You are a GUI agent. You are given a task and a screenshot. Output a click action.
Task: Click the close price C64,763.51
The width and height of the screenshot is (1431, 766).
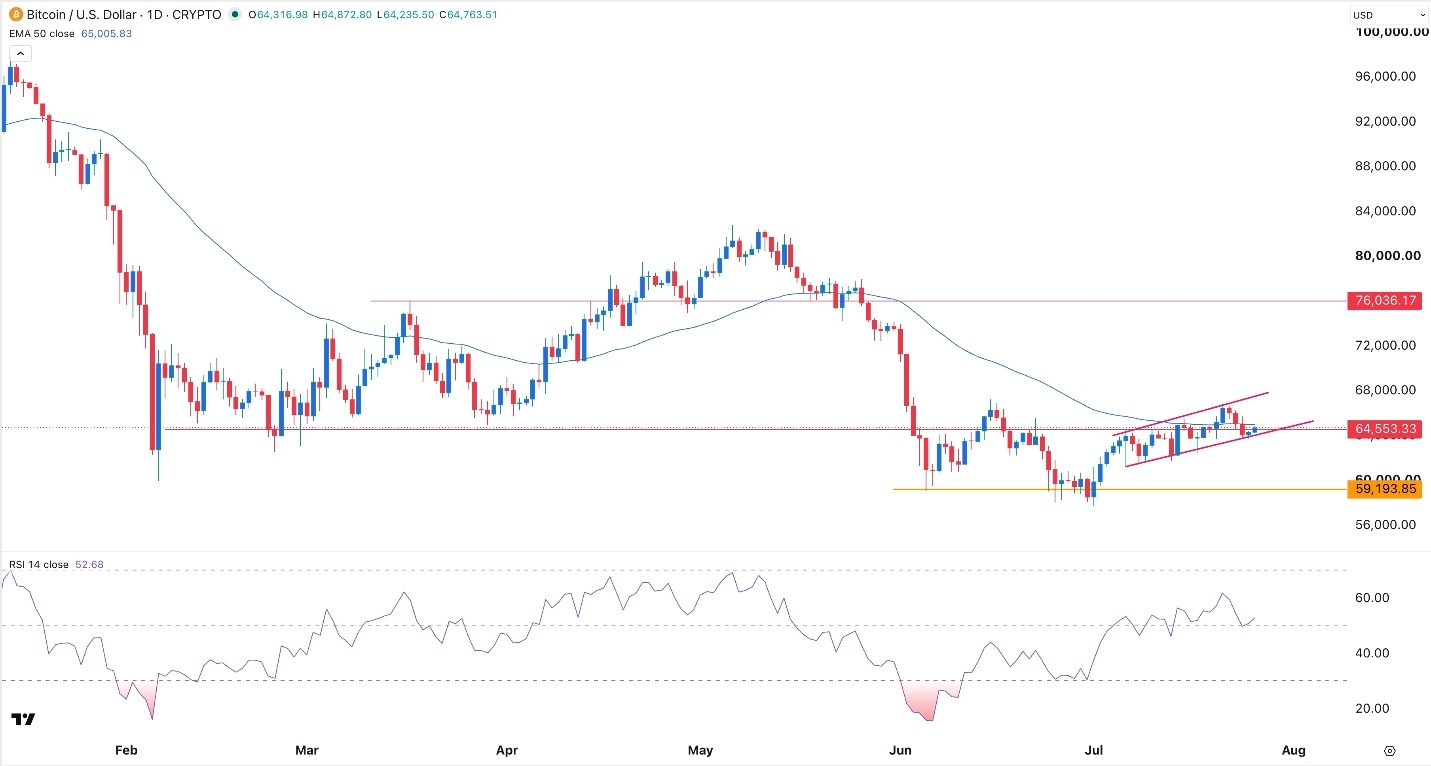click(468, 15)
